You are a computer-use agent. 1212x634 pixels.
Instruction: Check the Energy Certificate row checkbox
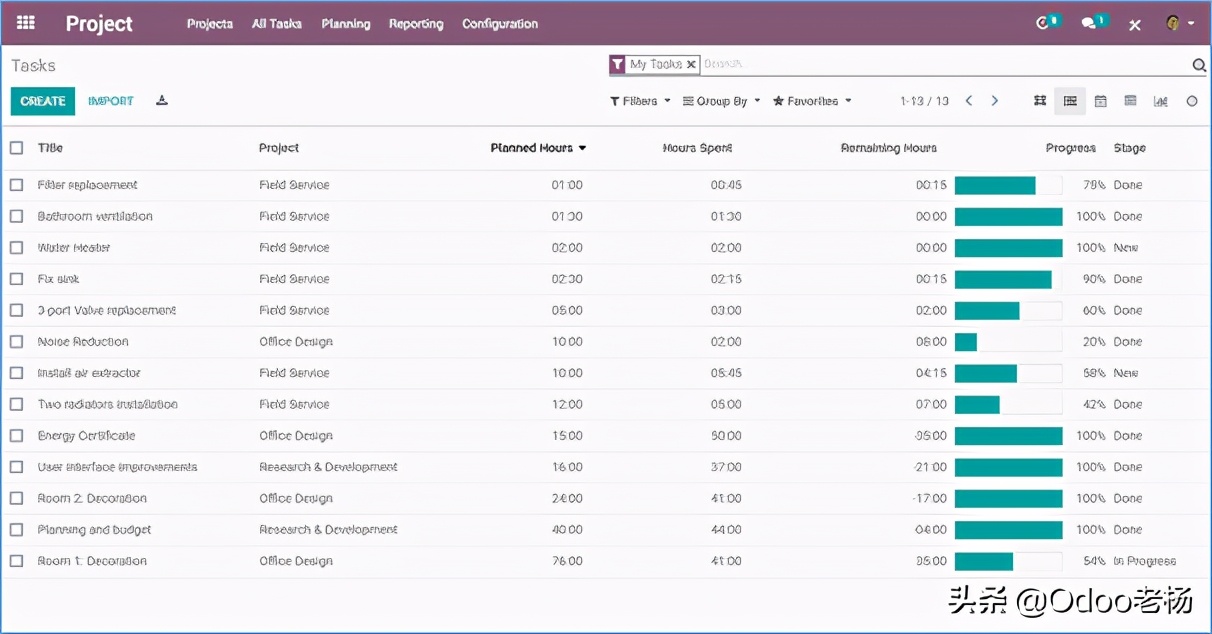(17, 436)
